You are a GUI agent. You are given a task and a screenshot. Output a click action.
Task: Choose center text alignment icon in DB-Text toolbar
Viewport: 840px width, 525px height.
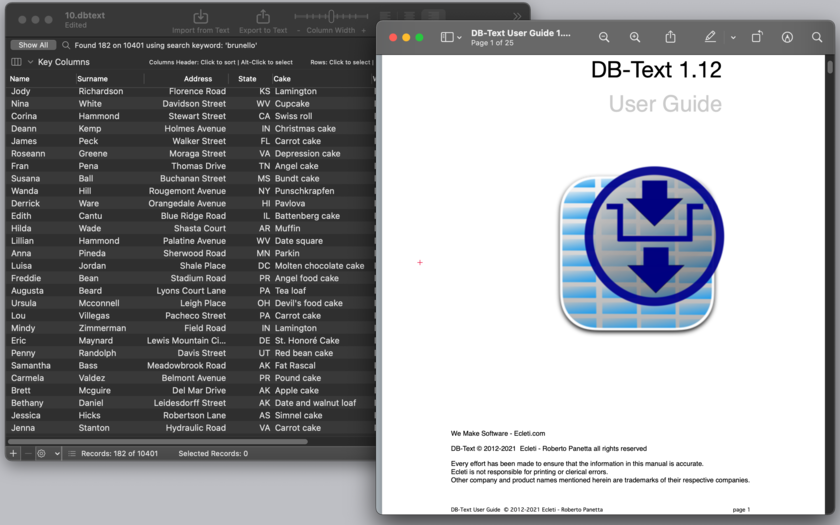(409, 16)
